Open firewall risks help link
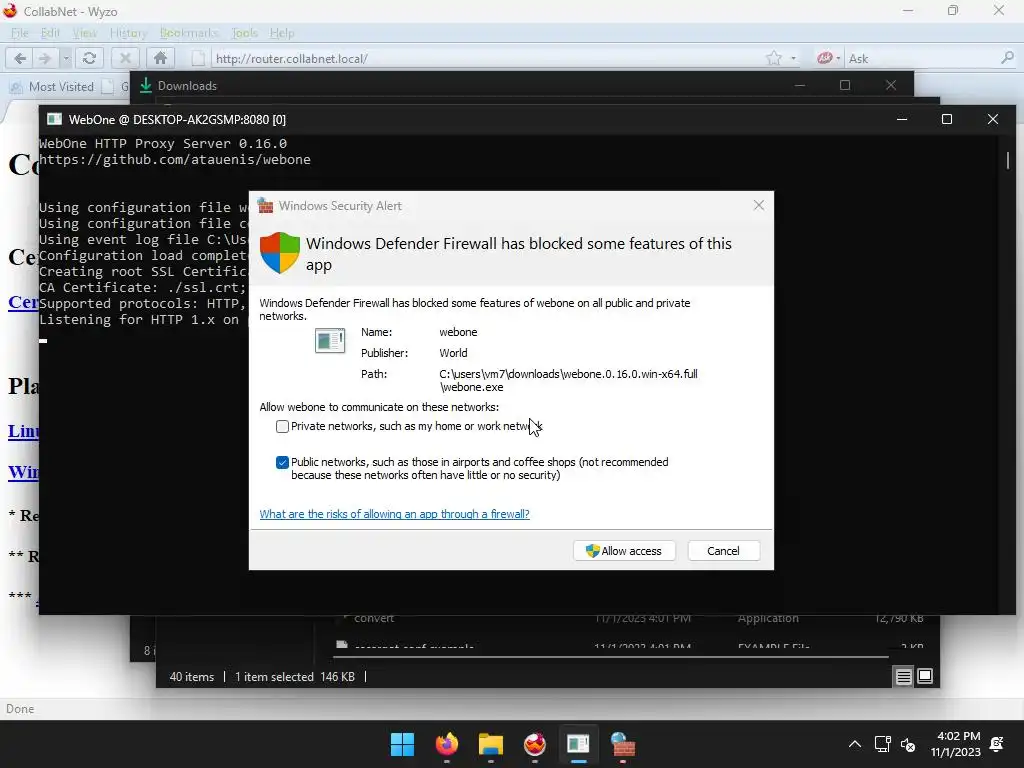The height and width of the screenshot is (768, 1024). coord(394,514)
